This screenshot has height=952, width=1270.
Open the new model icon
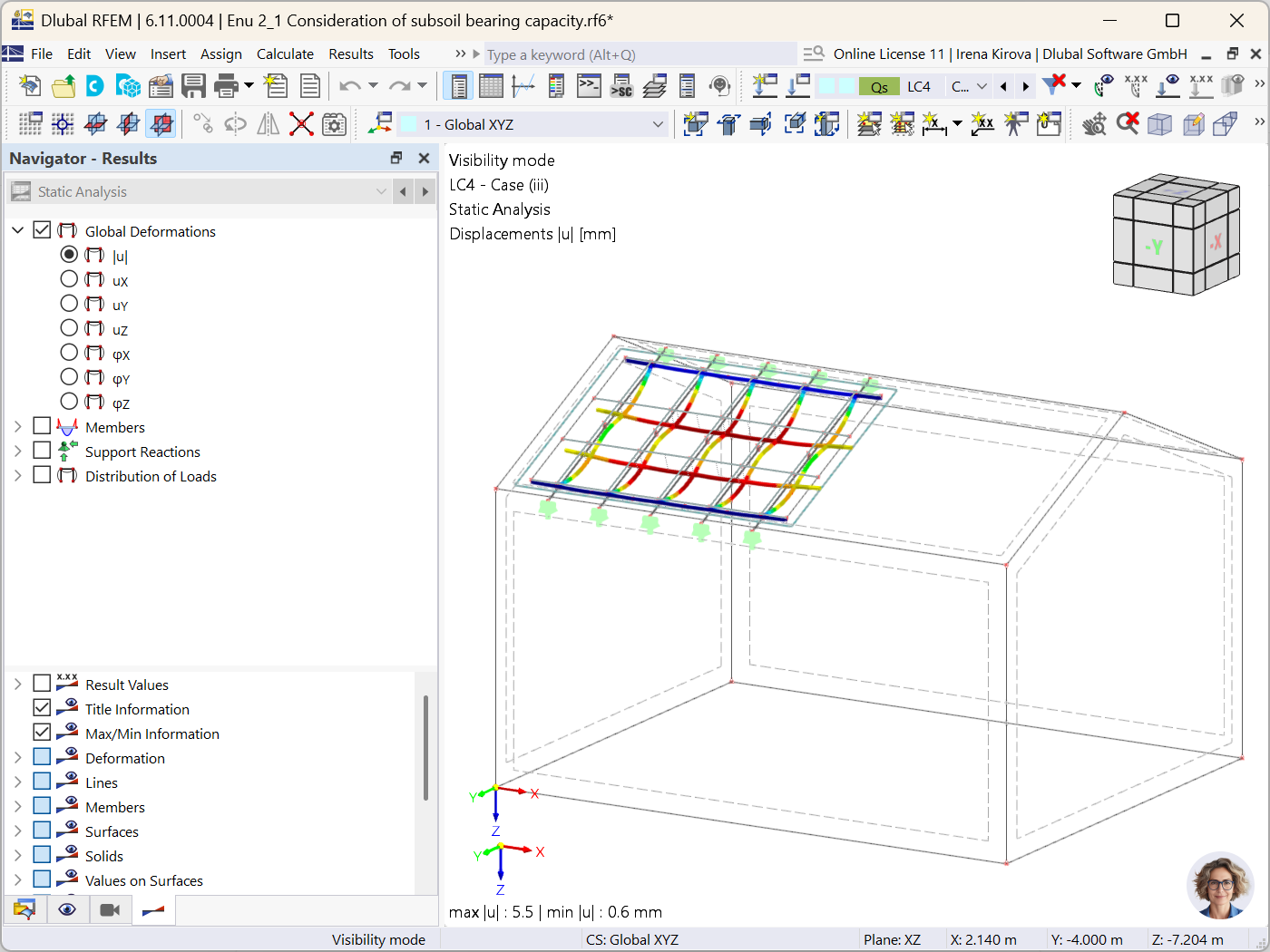29,85
